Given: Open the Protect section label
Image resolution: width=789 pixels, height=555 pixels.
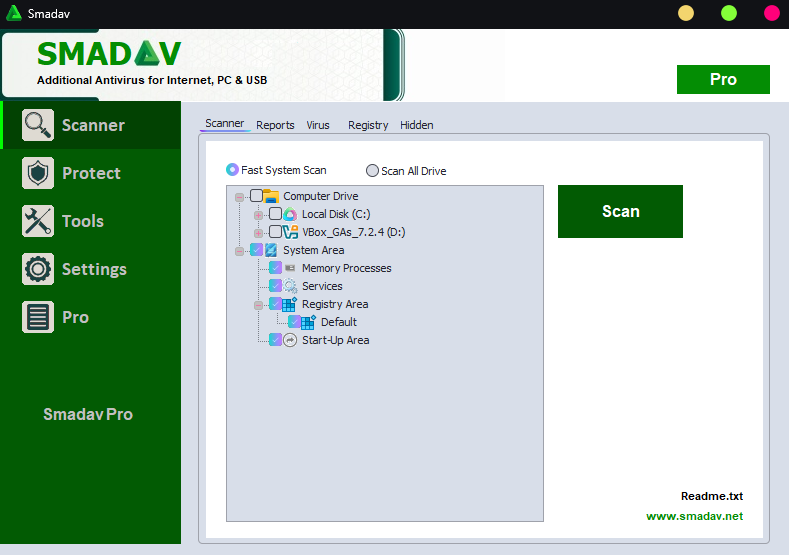Looking at the screenshot, I should click(91, 173).
